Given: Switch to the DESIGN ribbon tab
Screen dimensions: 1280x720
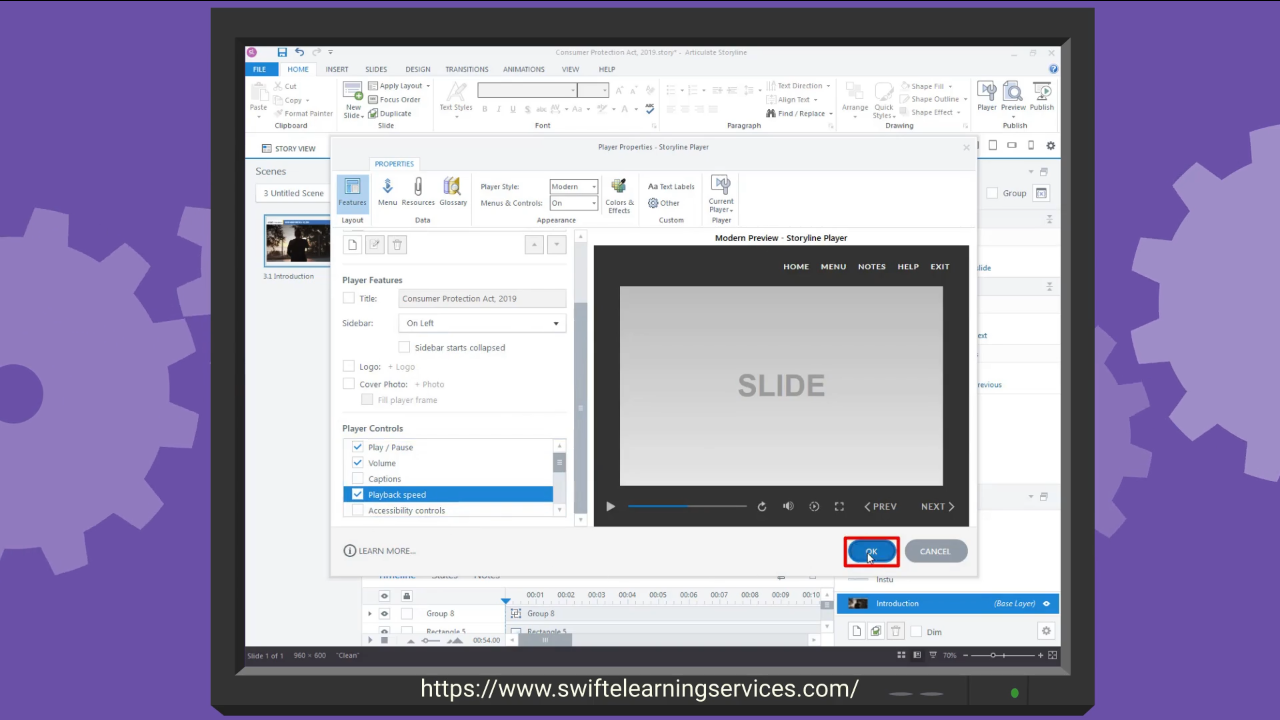Looking at the screenshot, I should coord(418,69).
